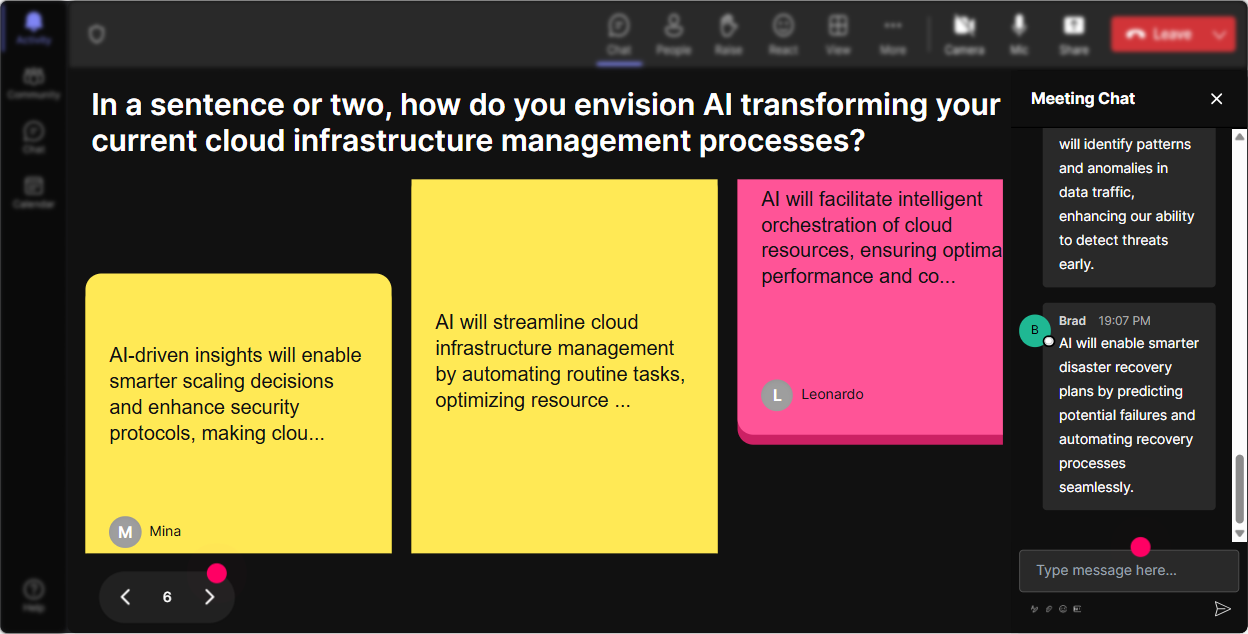Viewport: 1248px width, 634px height.
Task: Select Mina's yellow sticky note
Action: click(x=238, y=413)
